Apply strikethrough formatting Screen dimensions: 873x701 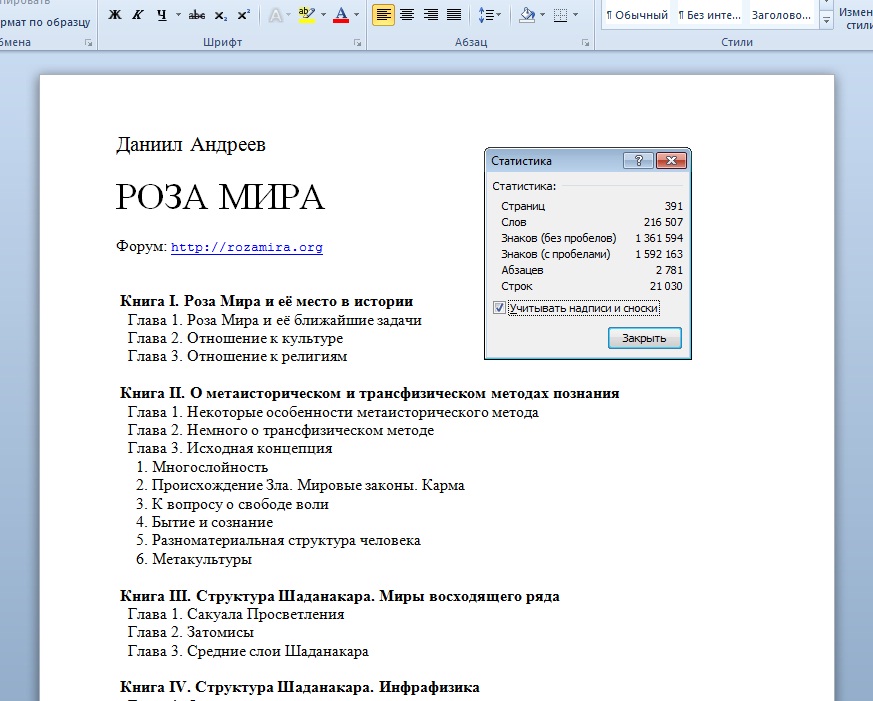197,15
